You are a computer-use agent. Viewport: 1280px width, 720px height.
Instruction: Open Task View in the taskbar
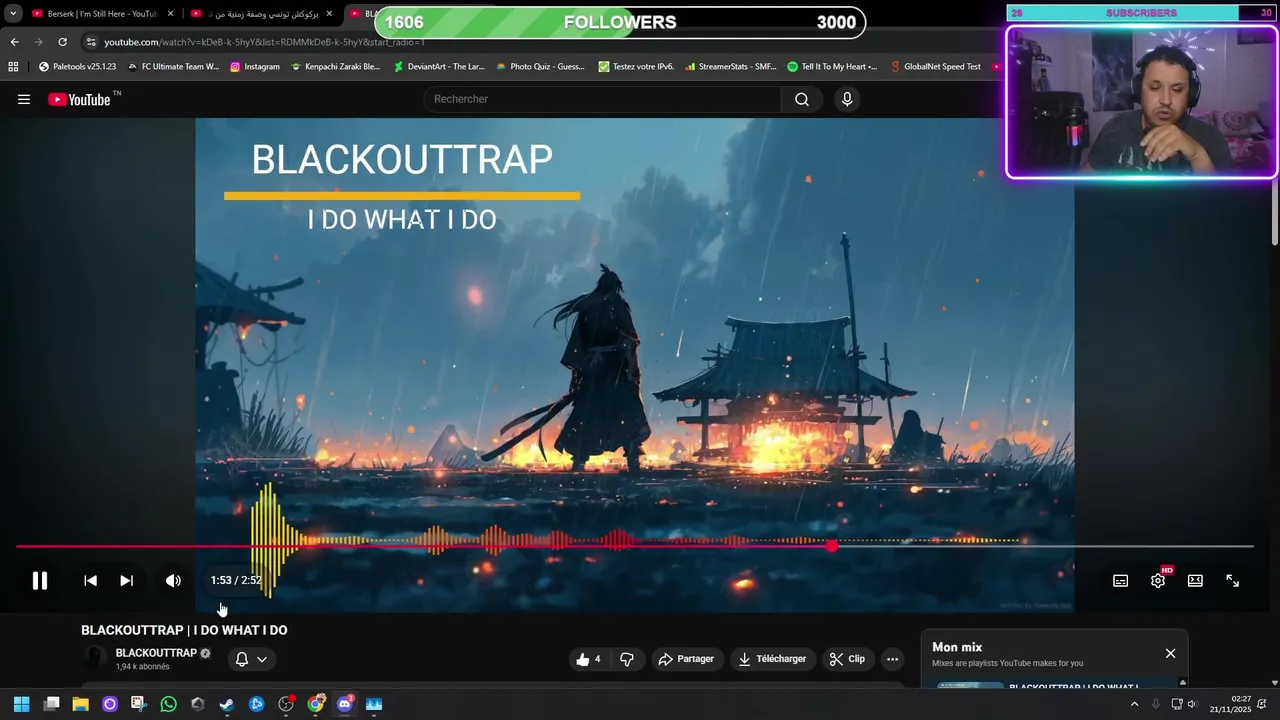[51, 704]
